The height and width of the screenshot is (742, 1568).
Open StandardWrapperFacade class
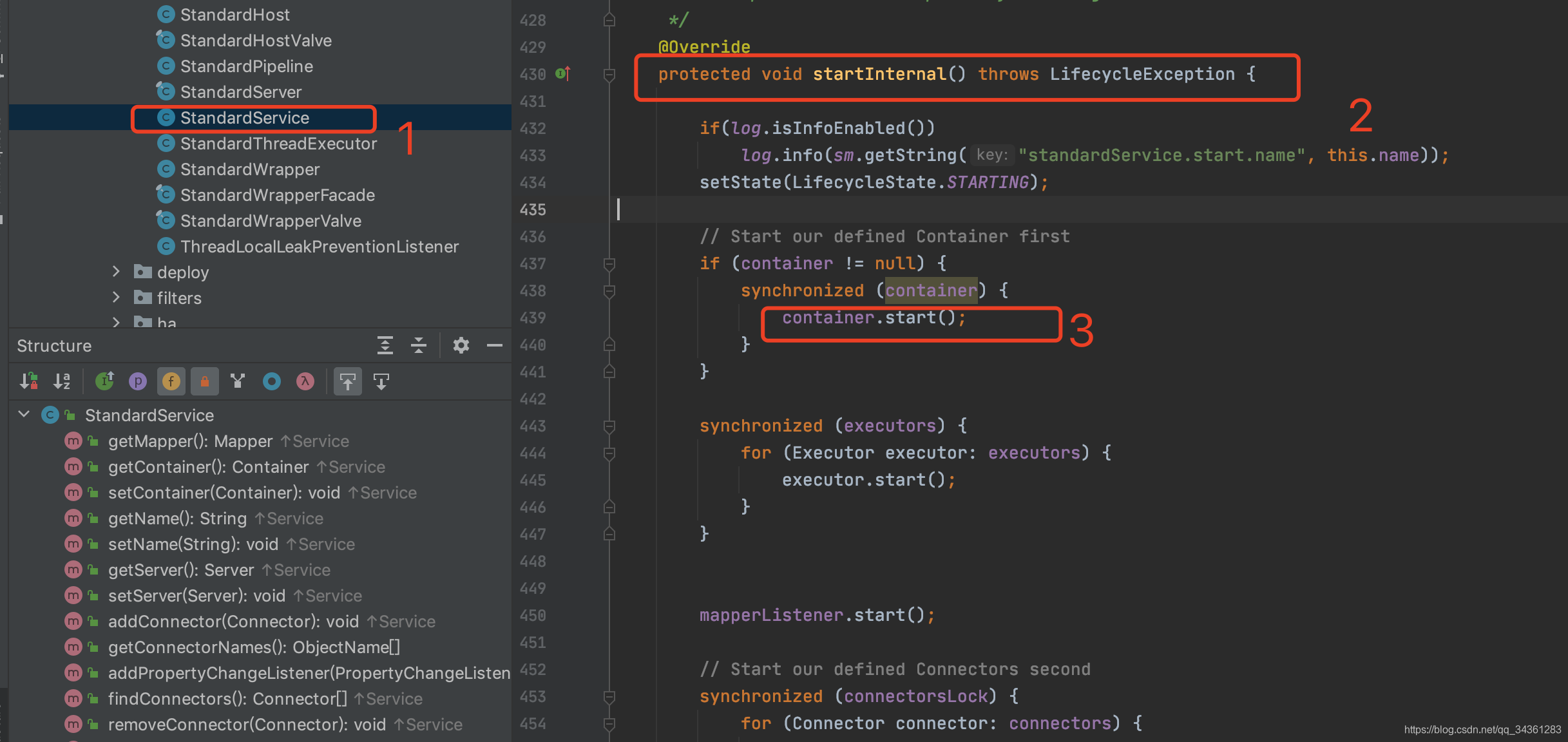(277, 195)
